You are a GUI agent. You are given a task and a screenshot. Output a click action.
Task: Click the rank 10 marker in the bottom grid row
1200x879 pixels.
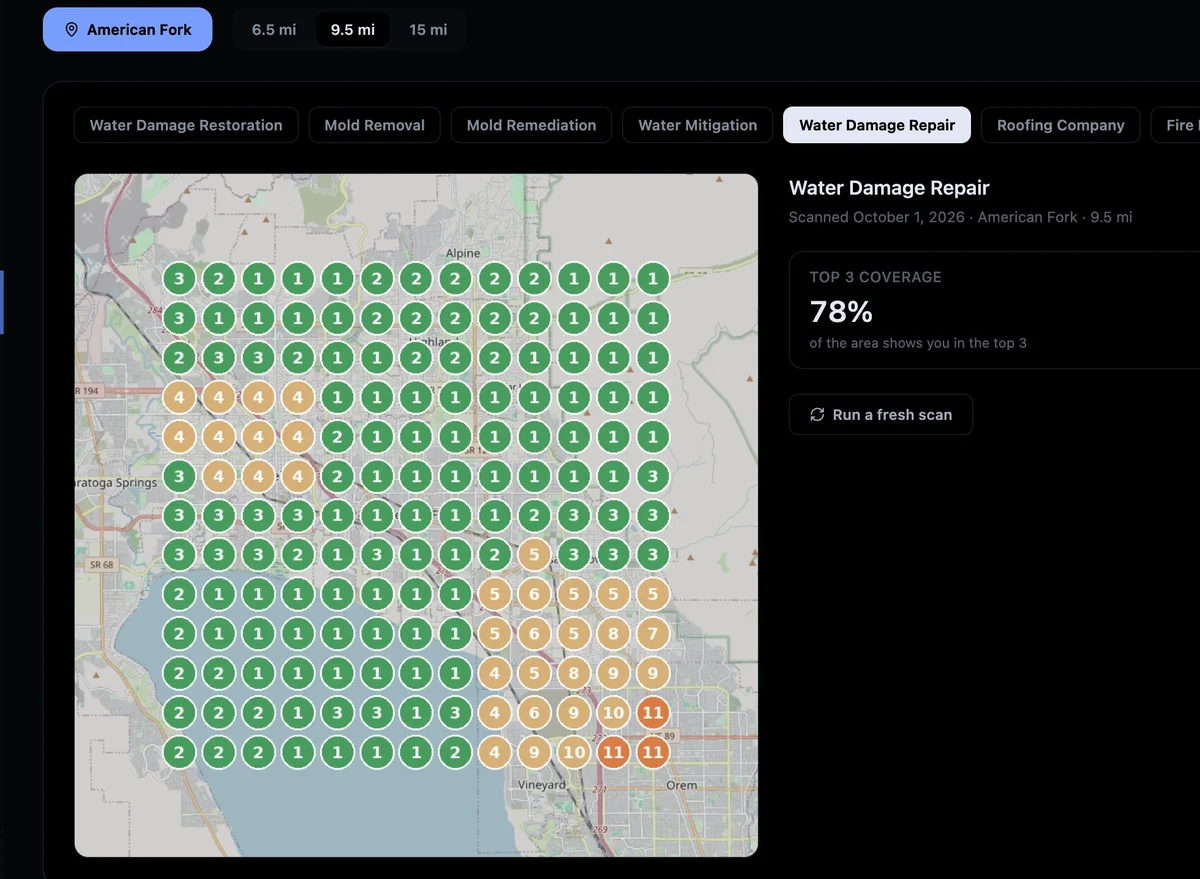[573, 752]
